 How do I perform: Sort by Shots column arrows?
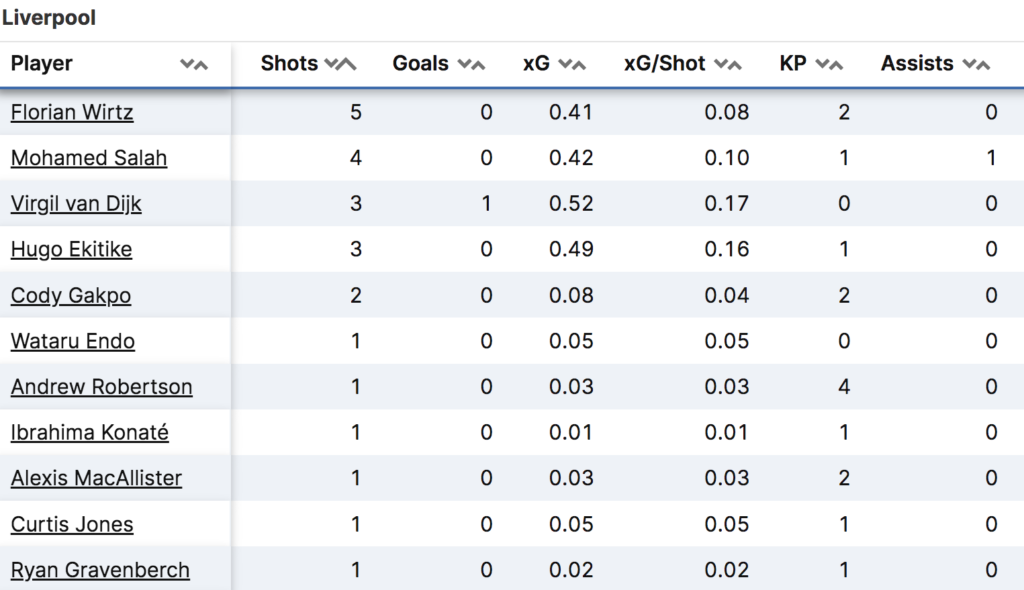point(341,64)
